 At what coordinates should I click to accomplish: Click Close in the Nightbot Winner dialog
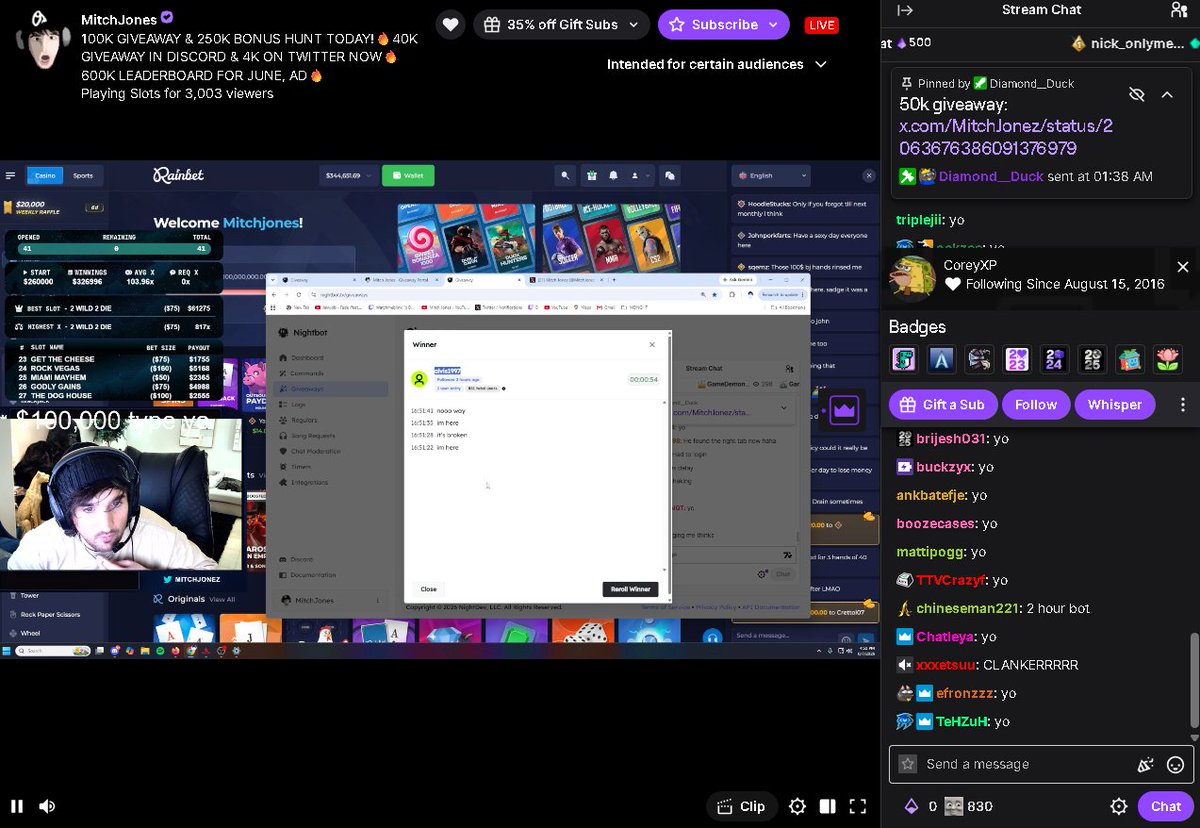[428, 589]
